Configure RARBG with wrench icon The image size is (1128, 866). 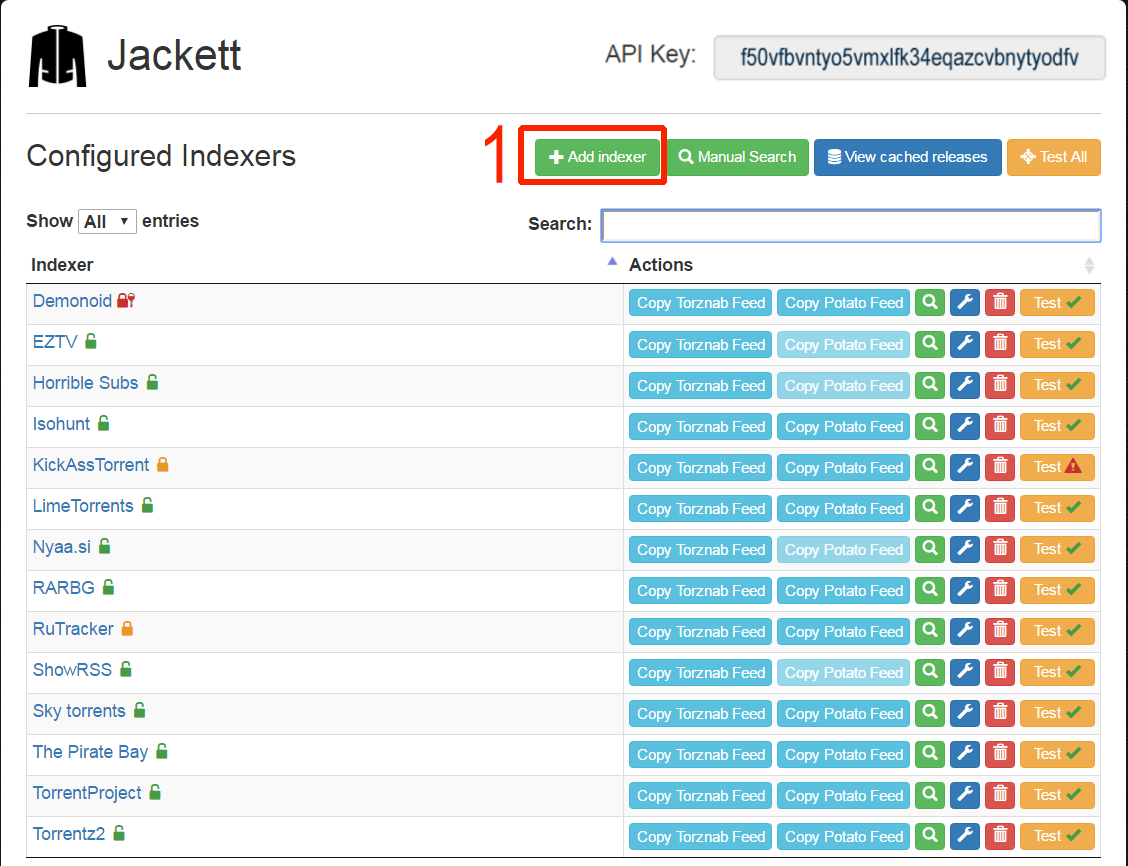(x=965, y=590)
